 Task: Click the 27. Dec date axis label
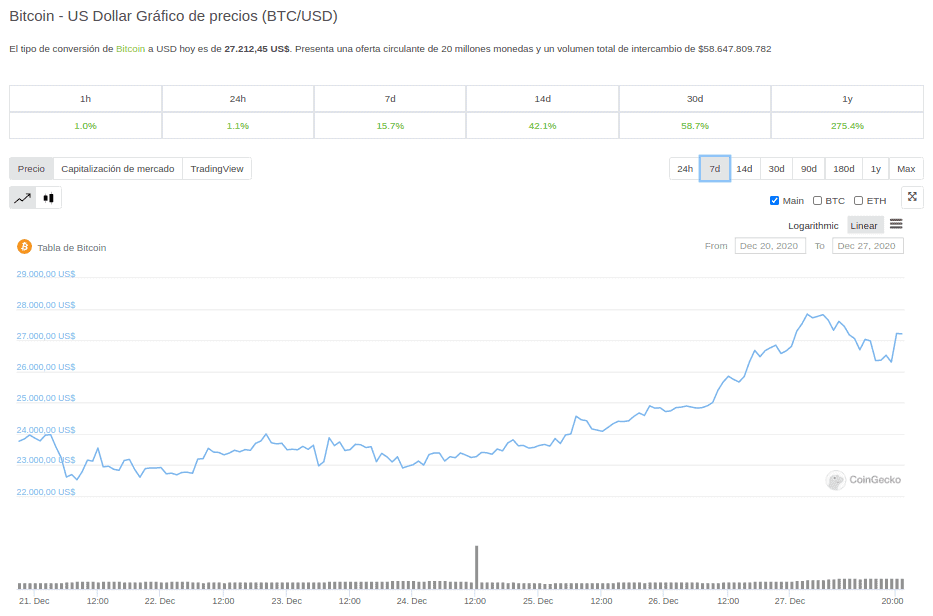pos(790,601)
